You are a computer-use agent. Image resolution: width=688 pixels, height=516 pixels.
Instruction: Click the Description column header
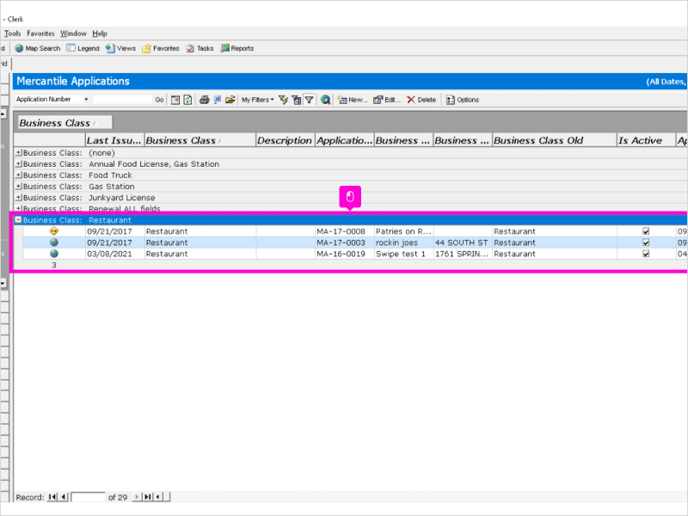(285, 140)
